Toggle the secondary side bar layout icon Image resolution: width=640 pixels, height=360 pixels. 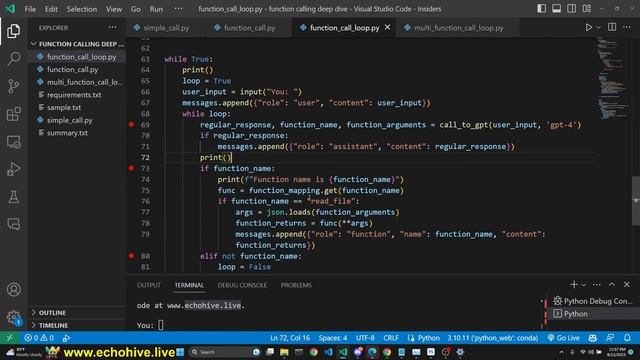pyautogui.click(x=571, y=9)
